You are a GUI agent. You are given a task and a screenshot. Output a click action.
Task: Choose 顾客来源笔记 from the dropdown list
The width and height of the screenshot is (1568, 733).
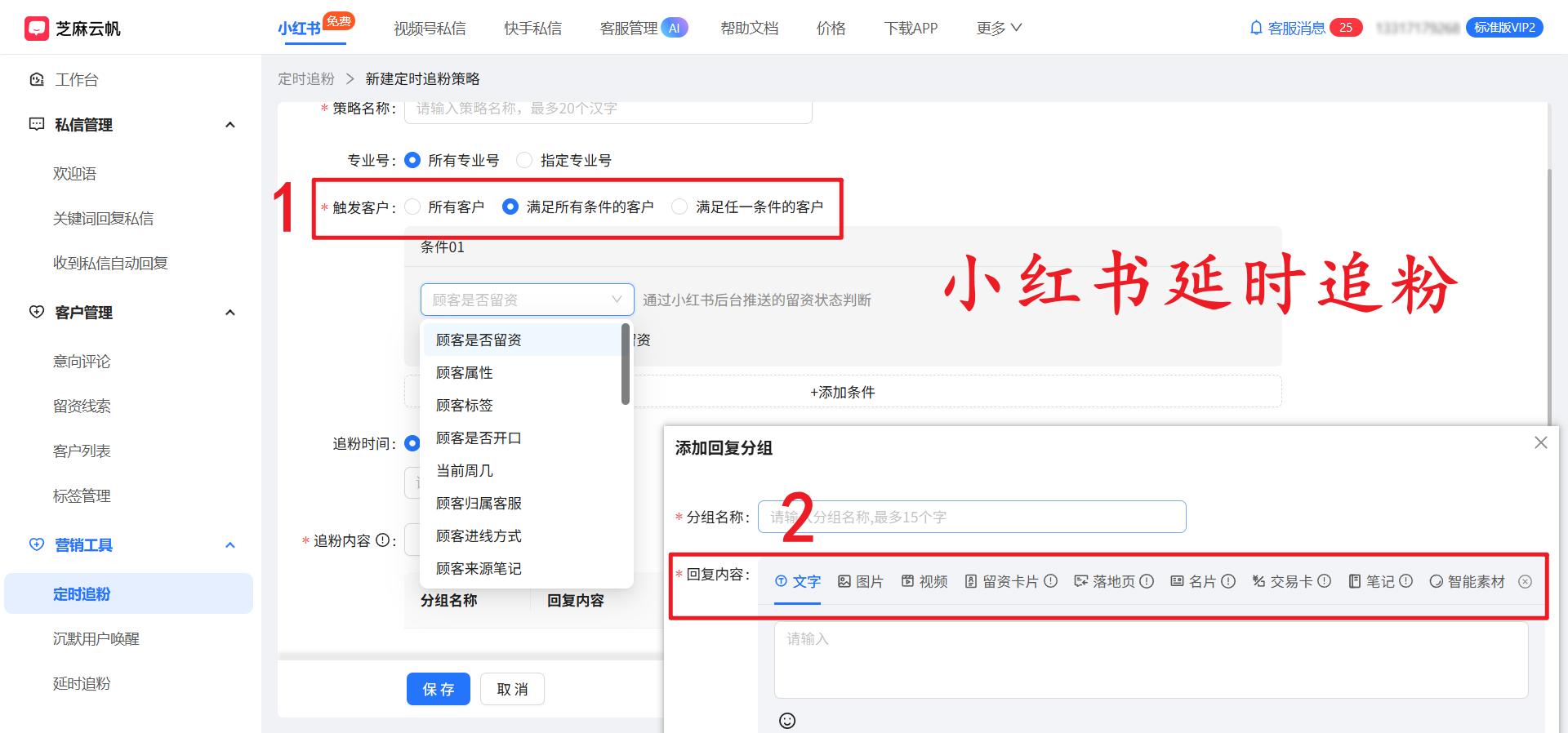coord(523,568)
